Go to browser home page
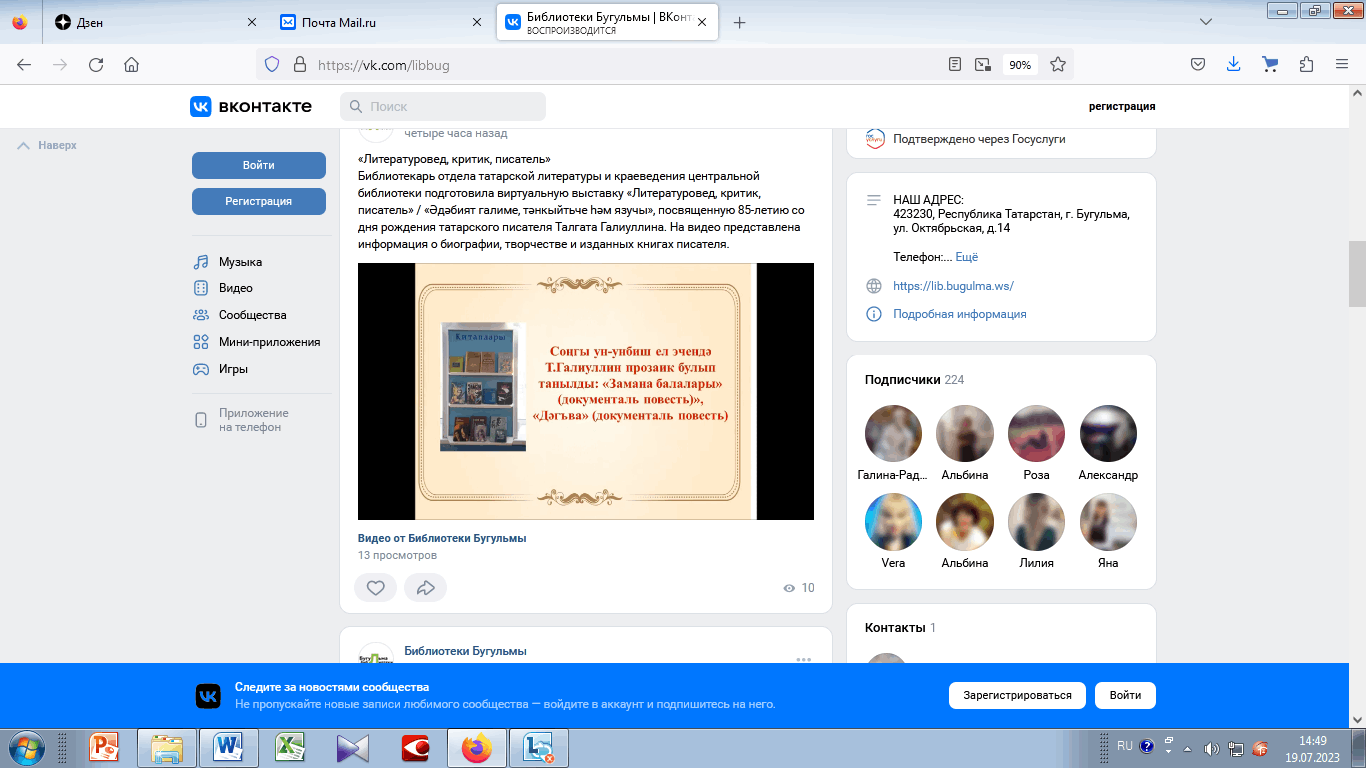Screen dimensions: 1366x768 point(131,64)
